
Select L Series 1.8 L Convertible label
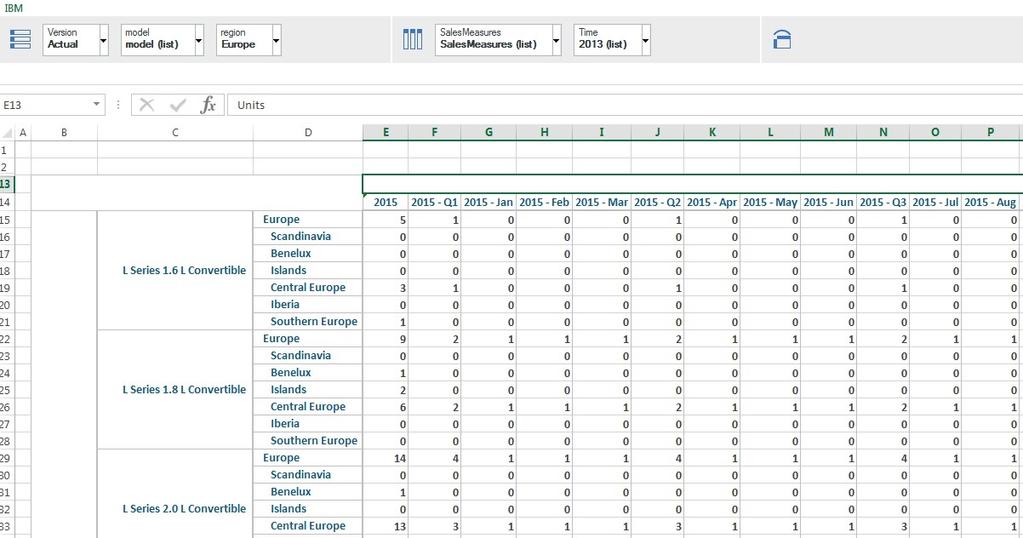[184, 389]
